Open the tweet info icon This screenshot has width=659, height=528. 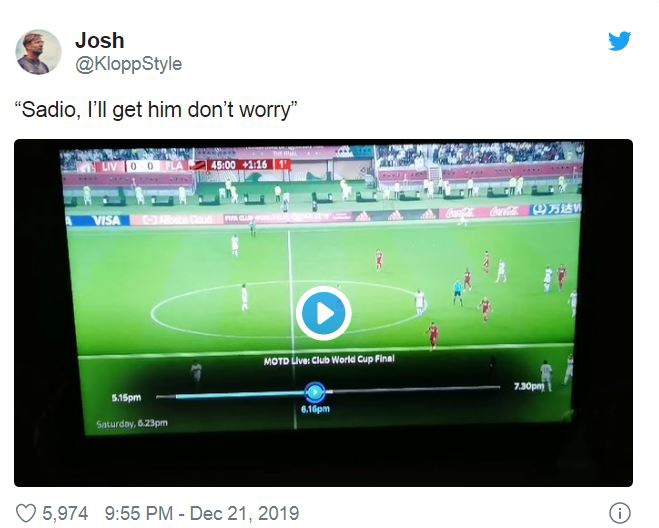[619, 513]
